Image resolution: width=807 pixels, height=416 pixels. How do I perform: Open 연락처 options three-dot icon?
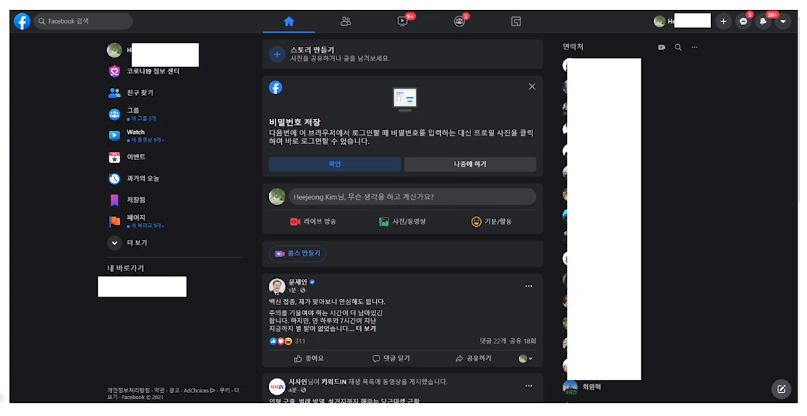point(695,47)
